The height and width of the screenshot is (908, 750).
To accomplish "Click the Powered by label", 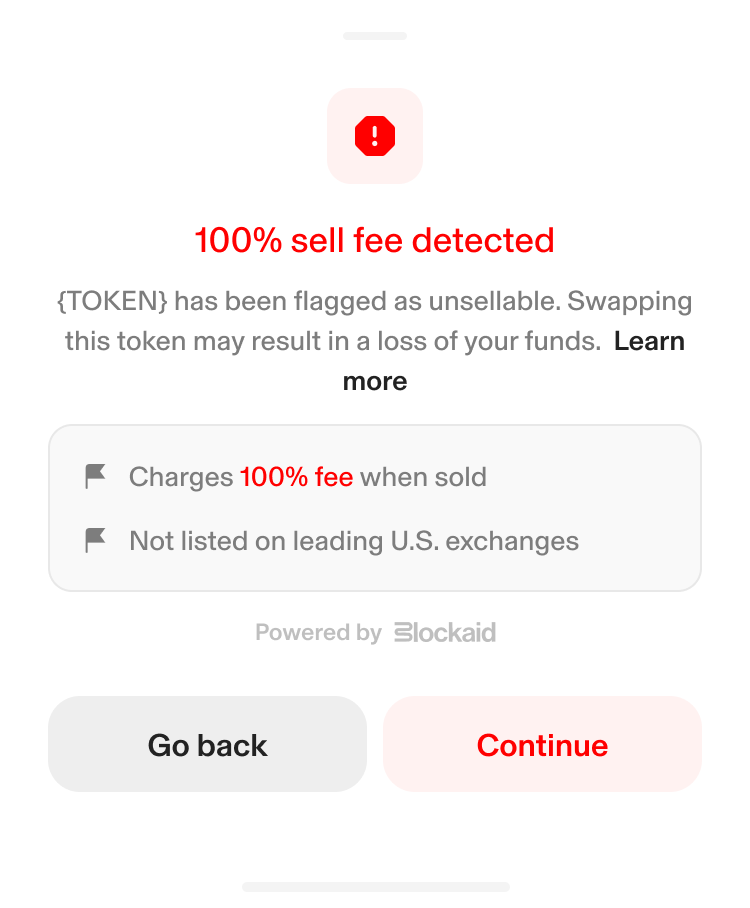I will pyautogui.click(x=319, y=632).
